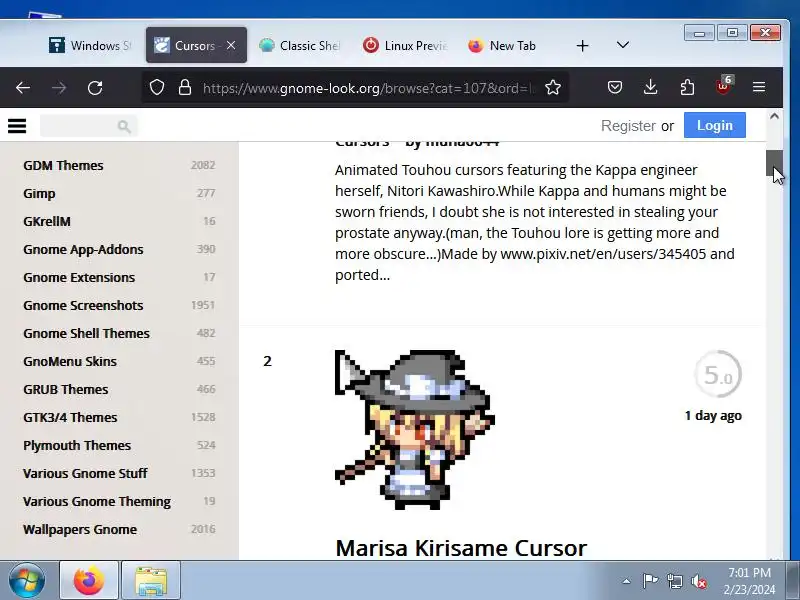Open the Various Gnome Stuff category
The width and height of the screenshot is (800, 600).
click(x=85, y=473)
